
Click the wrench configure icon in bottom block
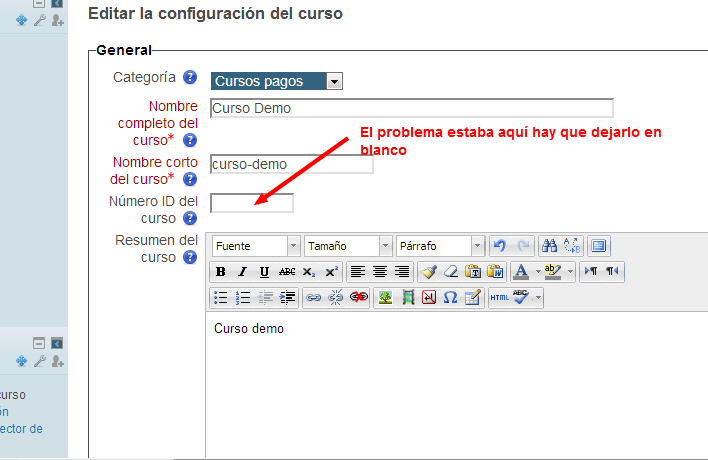pyautogui.click(x=40, y=361)
